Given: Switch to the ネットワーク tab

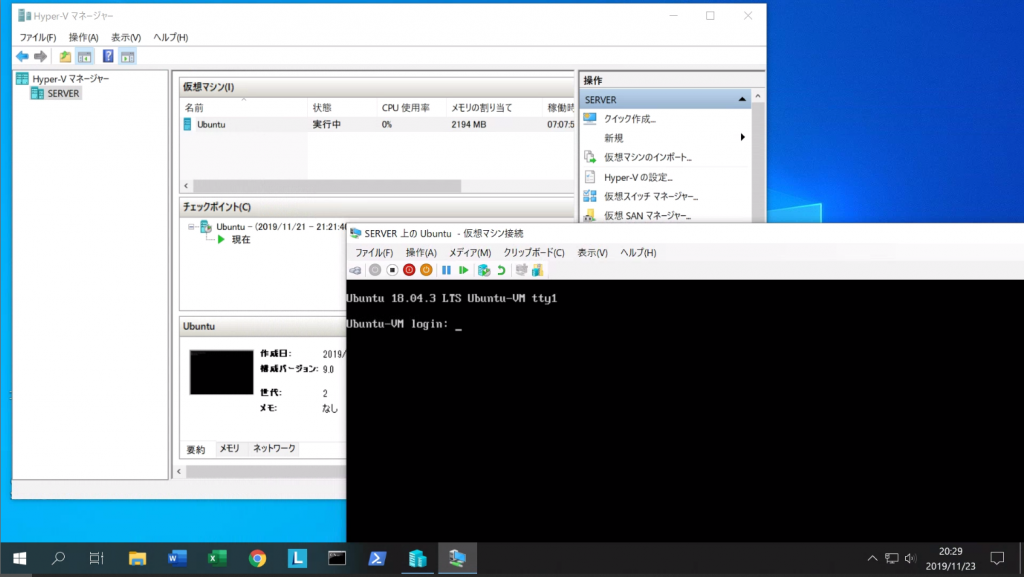Looking at the screenshot, I should point(274,448).
